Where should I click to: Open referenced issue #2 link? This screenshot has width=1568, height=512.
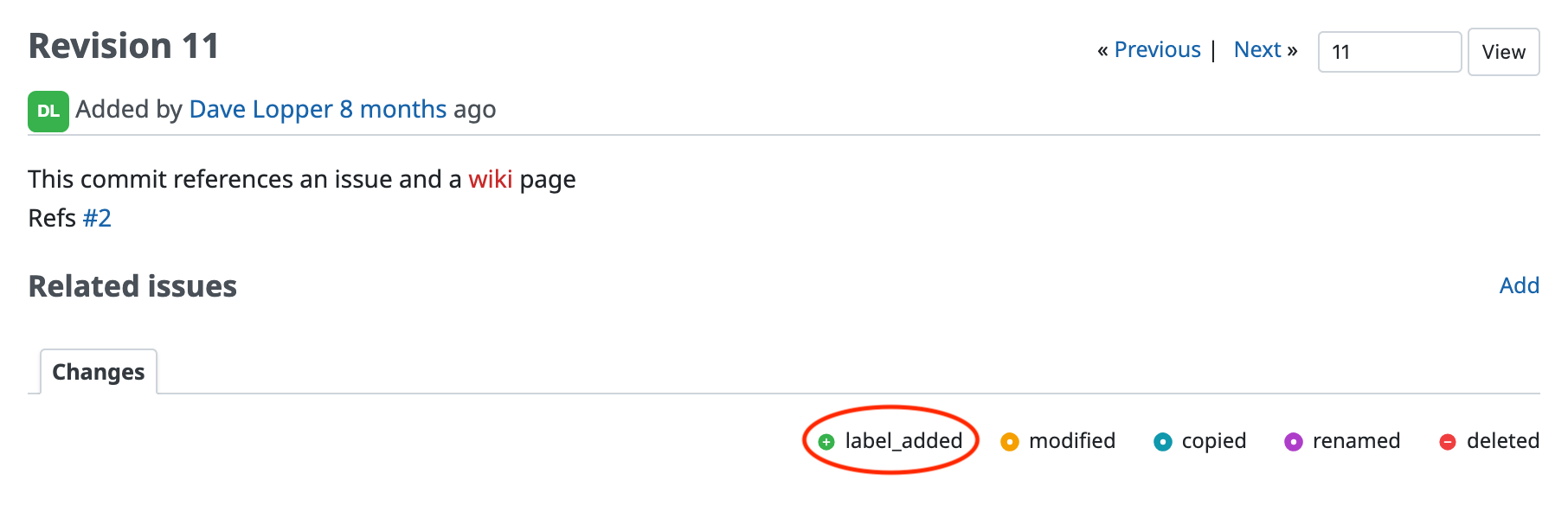coord(97,218)
